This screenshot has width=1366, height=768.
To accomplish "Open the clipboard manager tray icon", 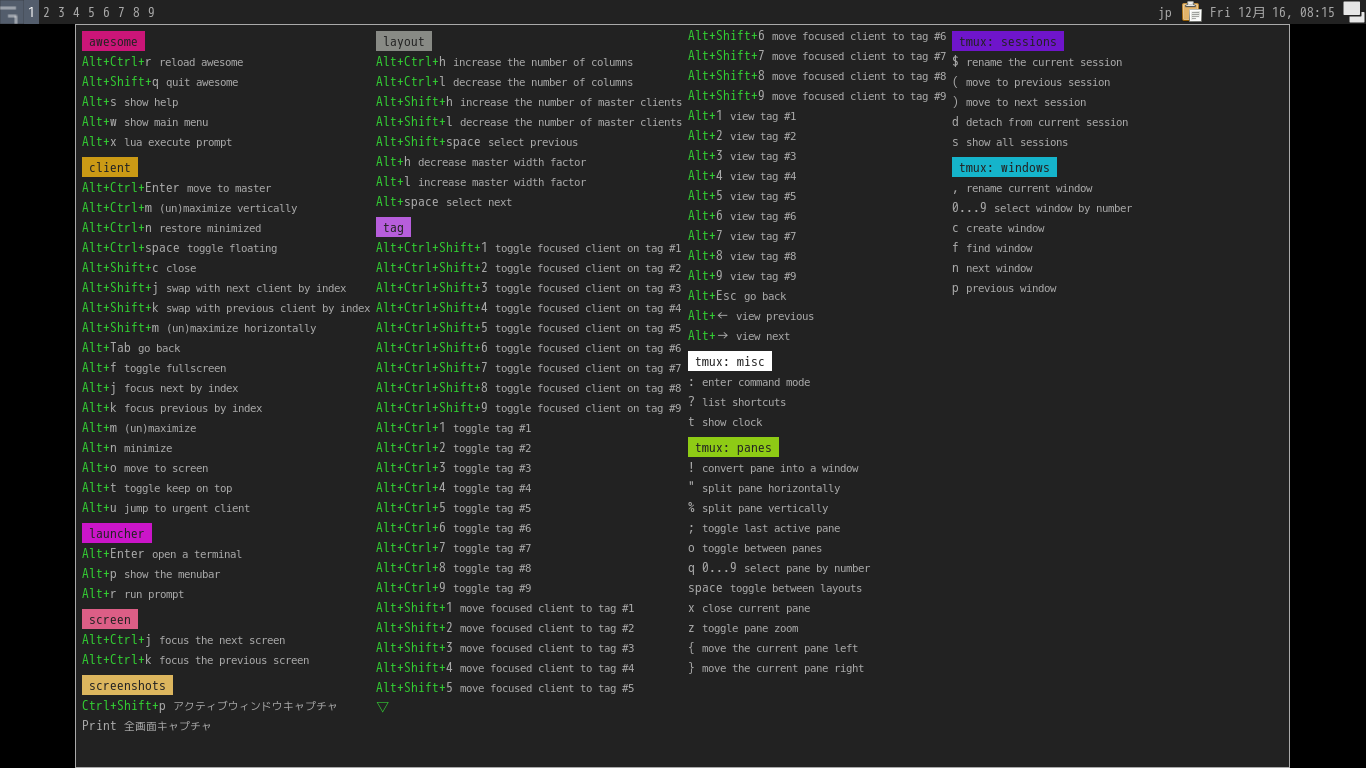I will click(1192, 12).
